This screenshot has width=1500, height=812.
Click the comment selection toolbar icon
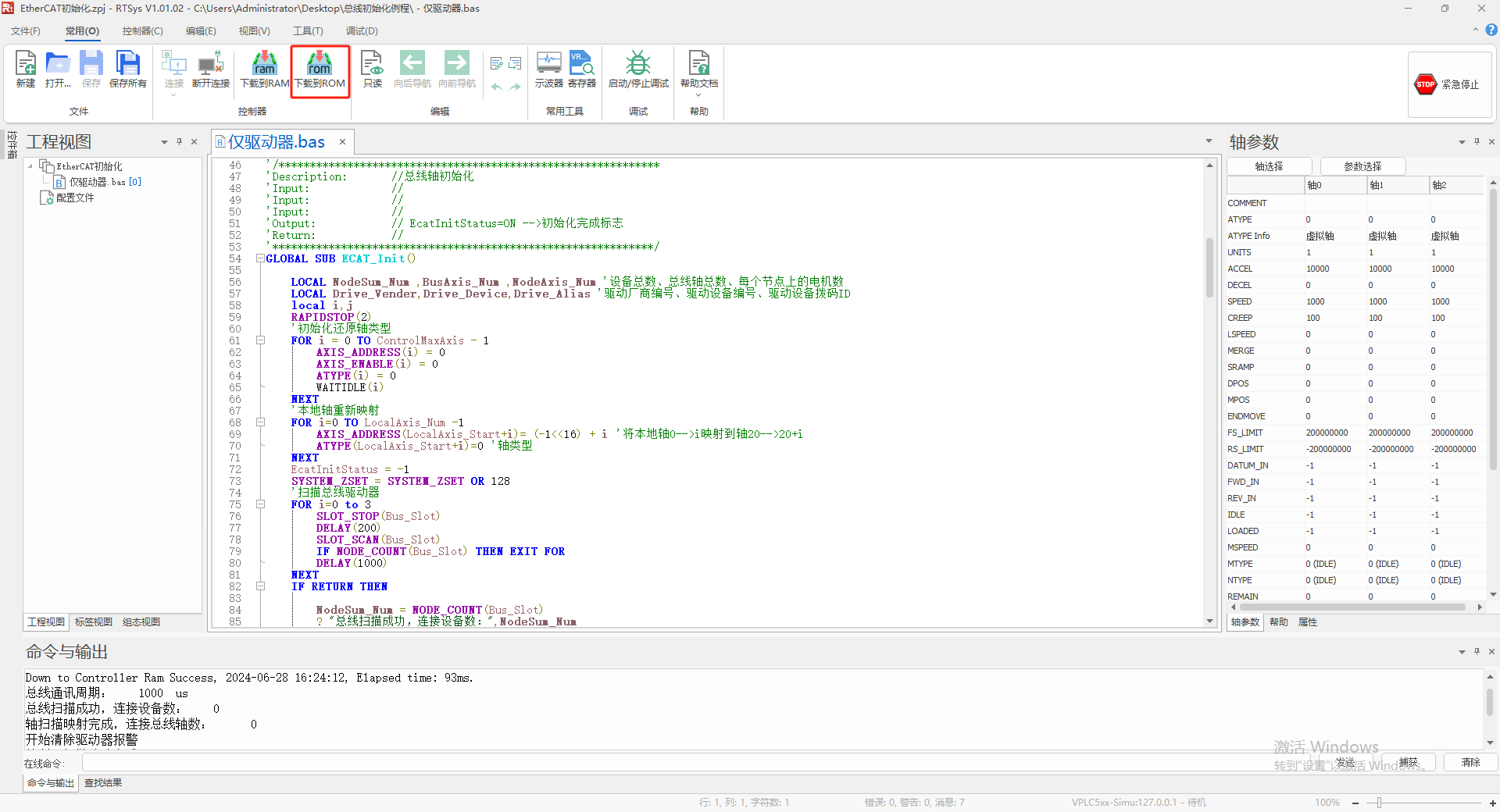[x=497, y=63]
